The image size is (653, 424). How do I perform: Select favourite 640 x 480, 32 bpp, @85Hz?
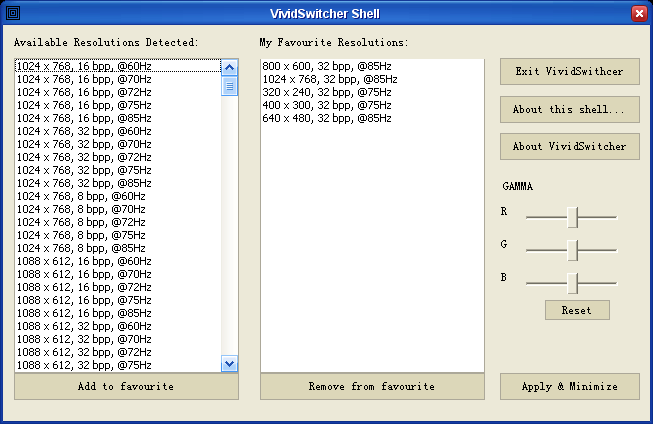372,118
